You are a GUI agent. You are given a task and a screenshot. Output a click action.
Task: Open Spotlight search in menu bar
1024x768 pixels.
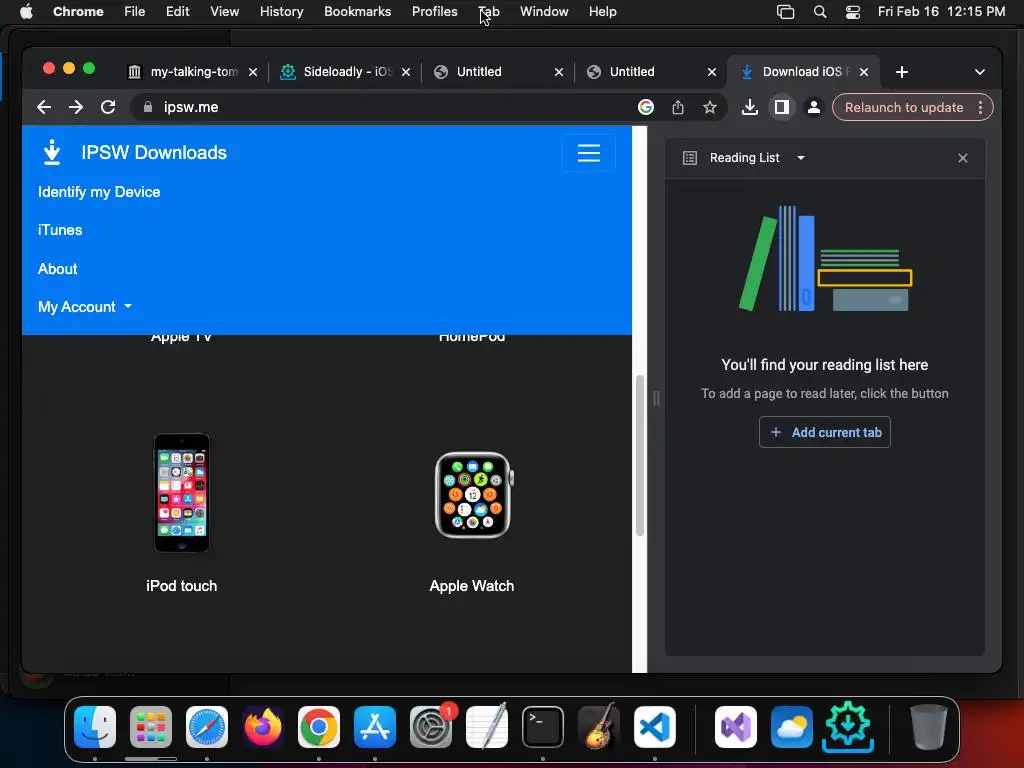pyautogui.click(x=820, y=11)
